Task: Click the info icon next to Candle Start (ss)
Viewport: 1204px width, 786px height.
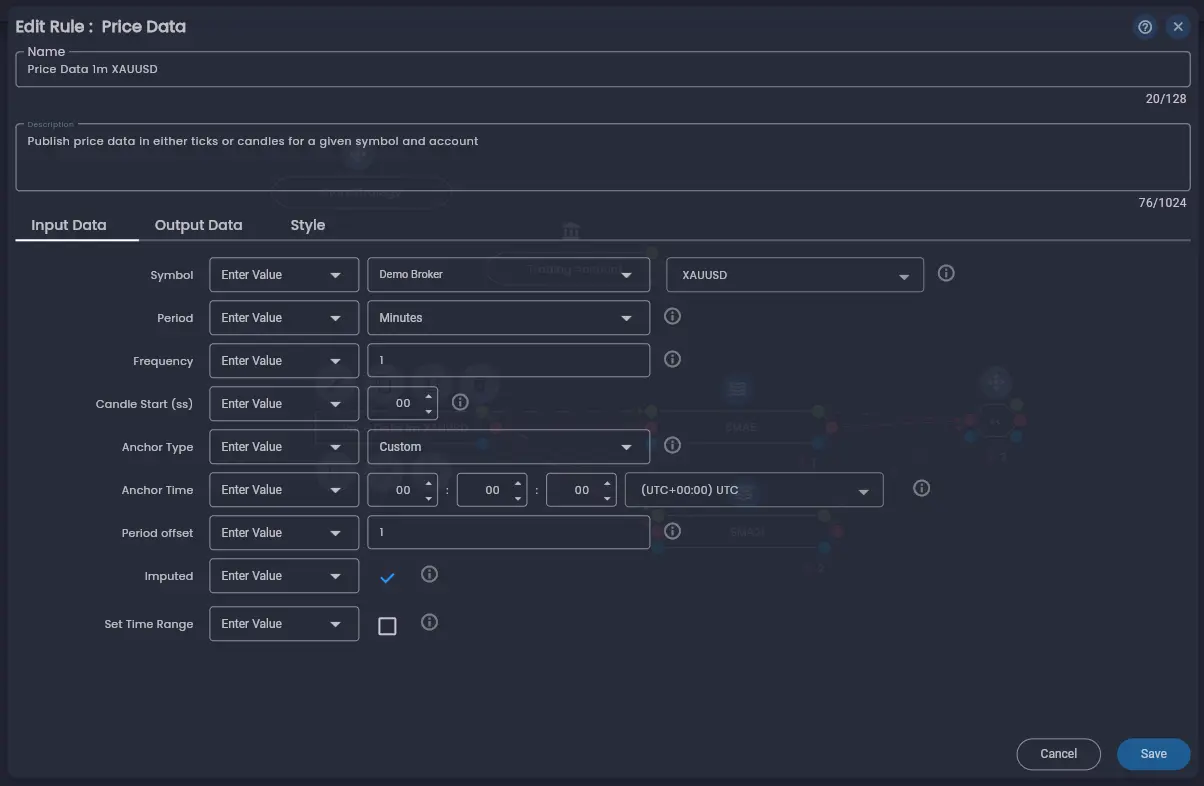Action: point(460,402)
